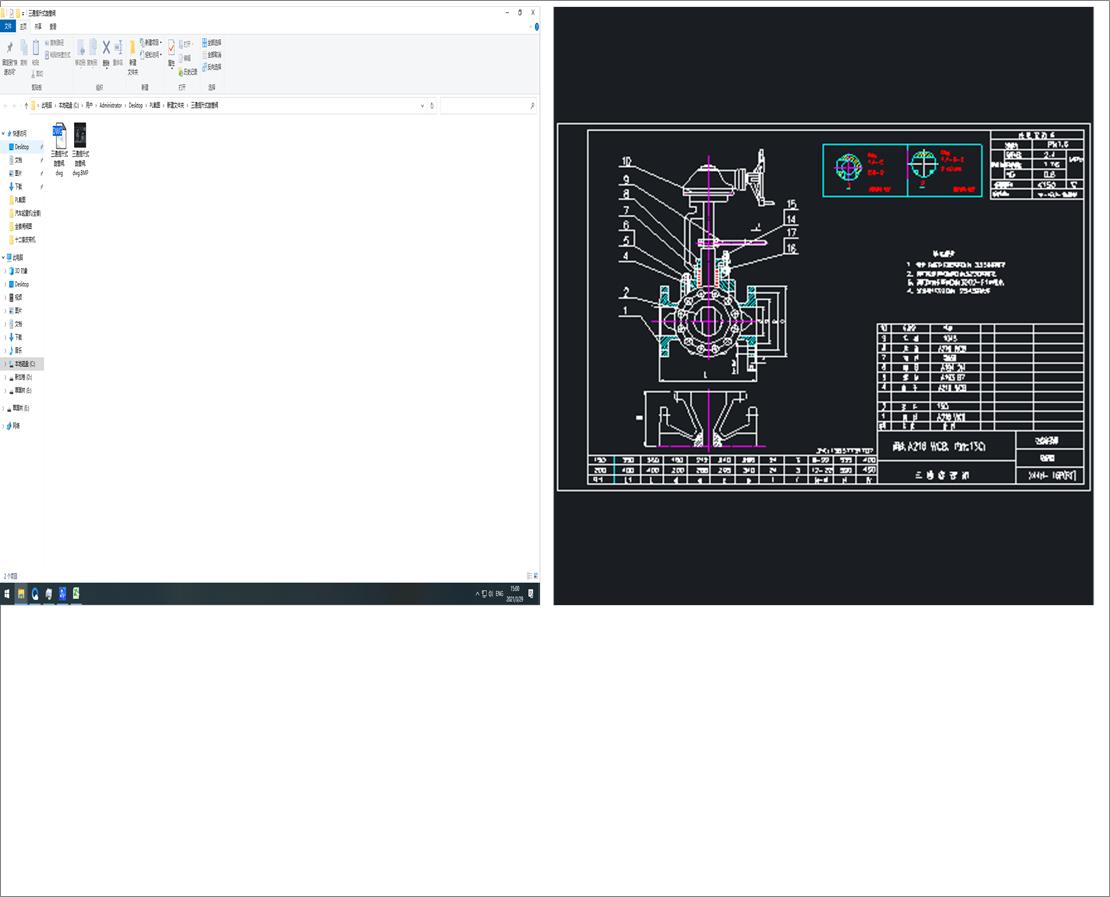Collapse the Quick access tree node
Image resolution: width=1110 pixels, height=897 pixels.
pos(4,133)
